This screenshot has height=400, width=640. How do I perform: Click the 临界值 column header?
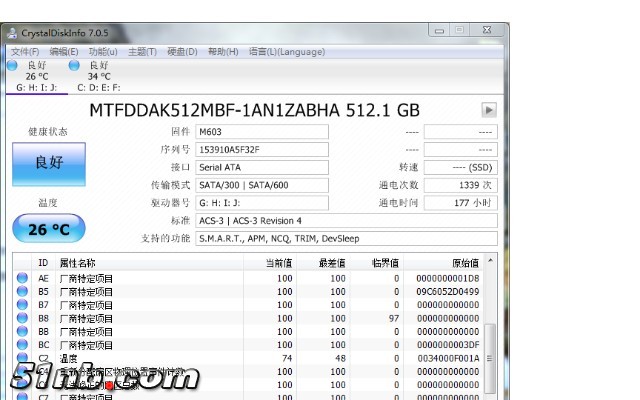pyautogui.click(x=376, y=263)
